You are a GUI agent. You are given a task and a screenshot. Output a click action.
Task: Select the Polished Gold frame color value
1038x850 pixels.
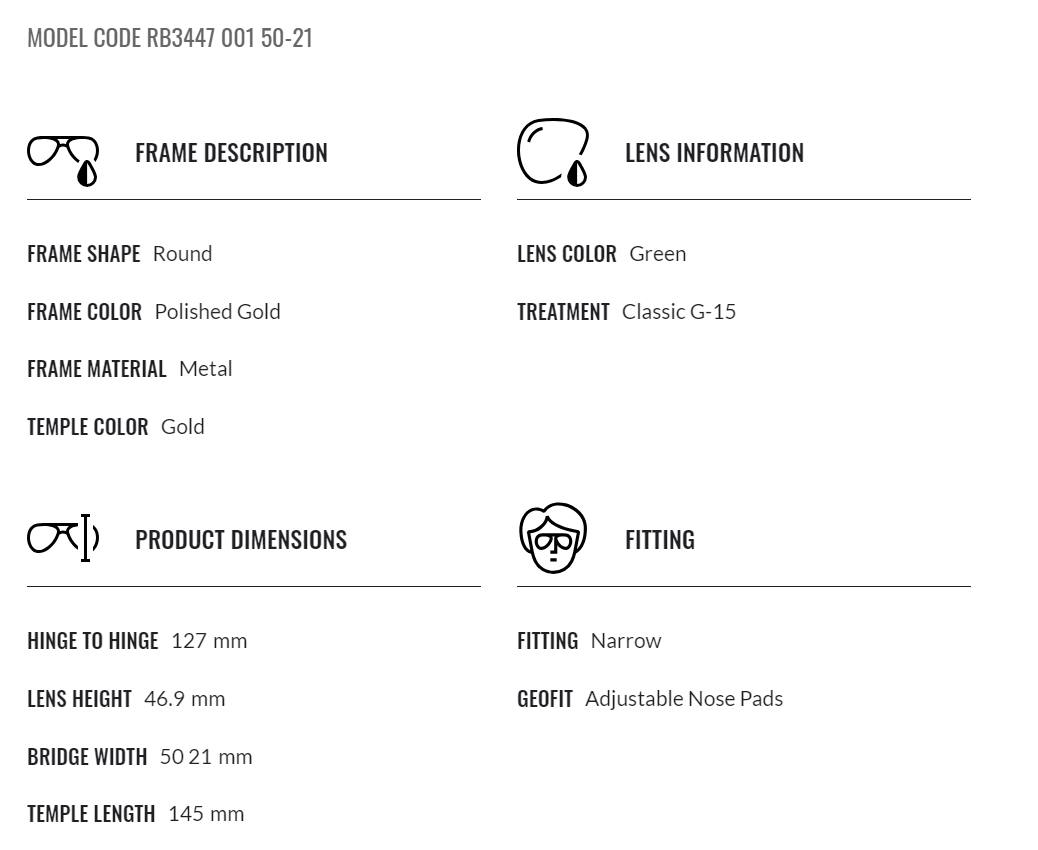[x=217, y=312]
